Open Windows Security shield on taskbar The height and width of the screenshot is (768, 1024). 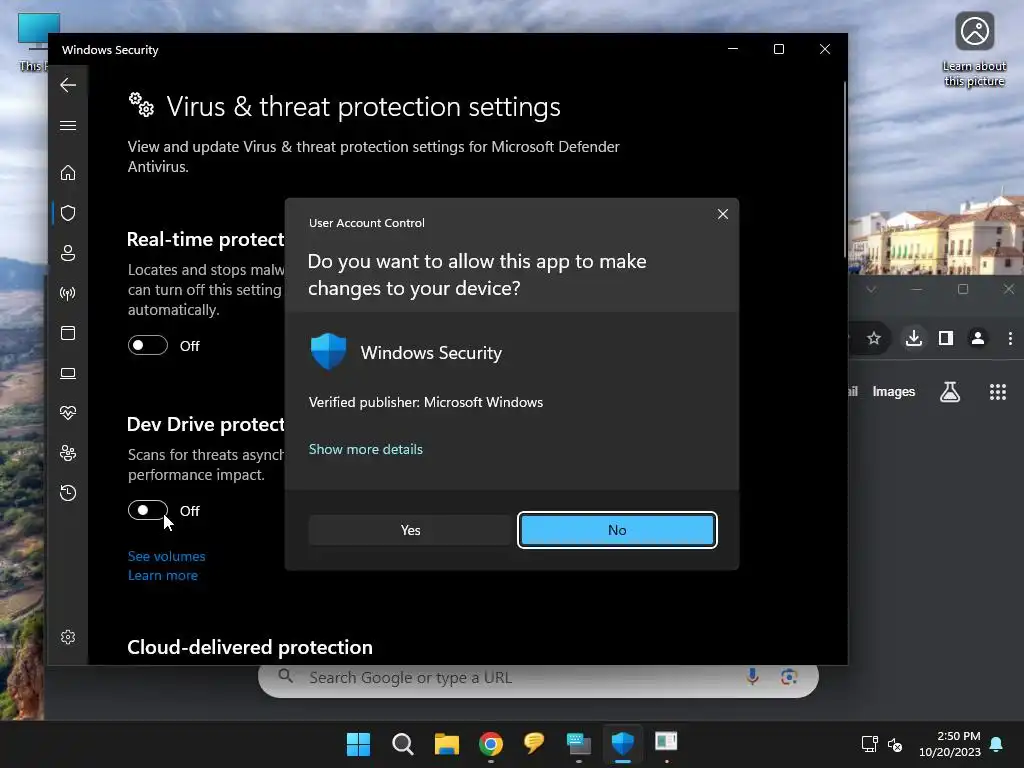tap(622, 743)
